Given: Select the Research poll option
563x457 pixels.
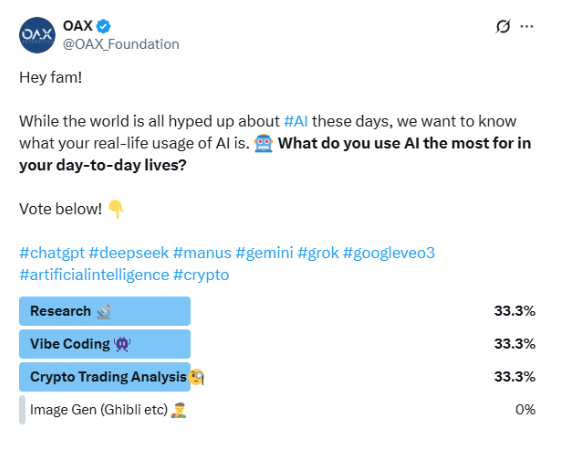Looking at the screenshot, I should [x=277, y=311].
